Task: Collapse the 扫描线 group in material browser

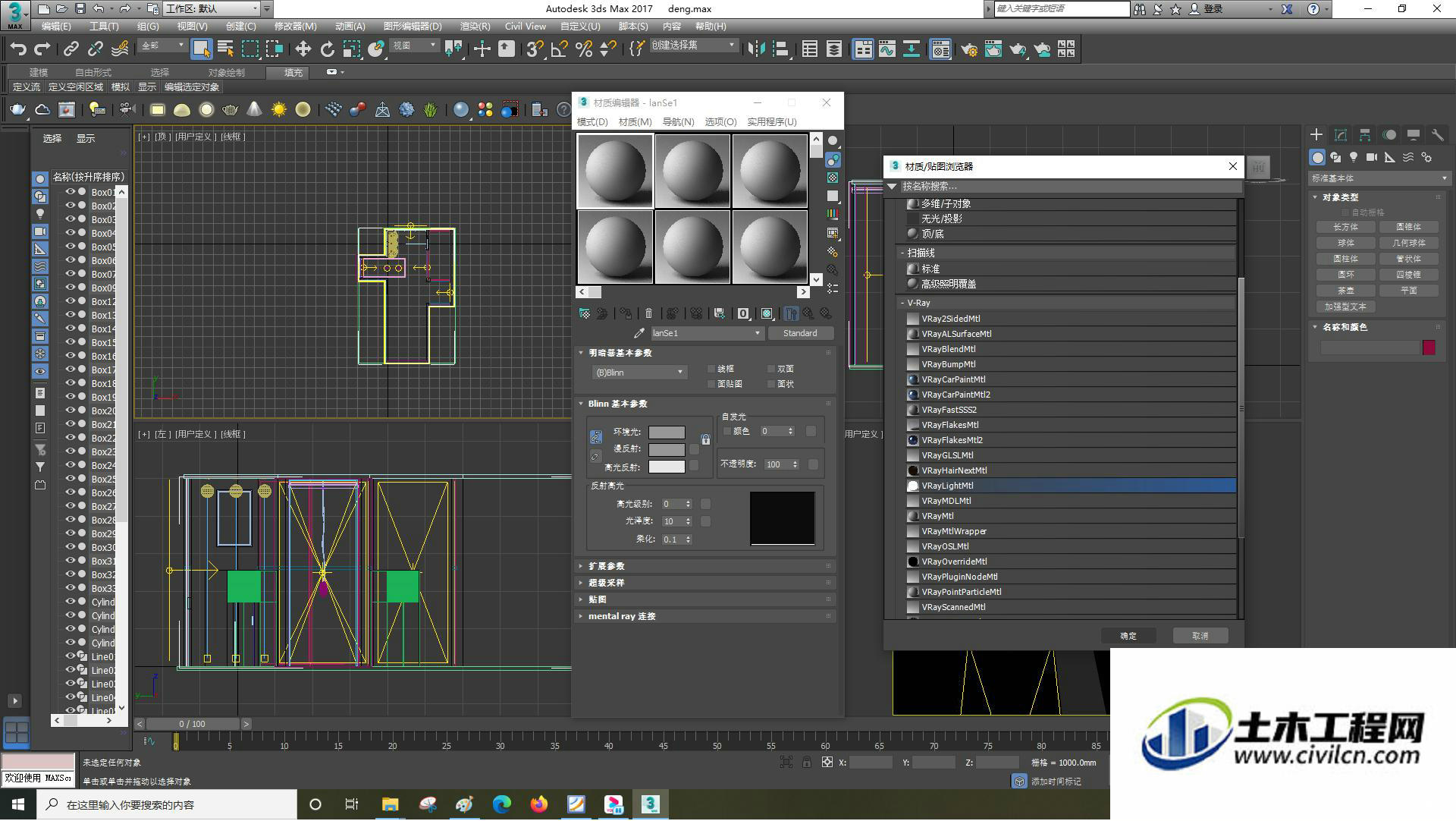Action: coord(902,253)
